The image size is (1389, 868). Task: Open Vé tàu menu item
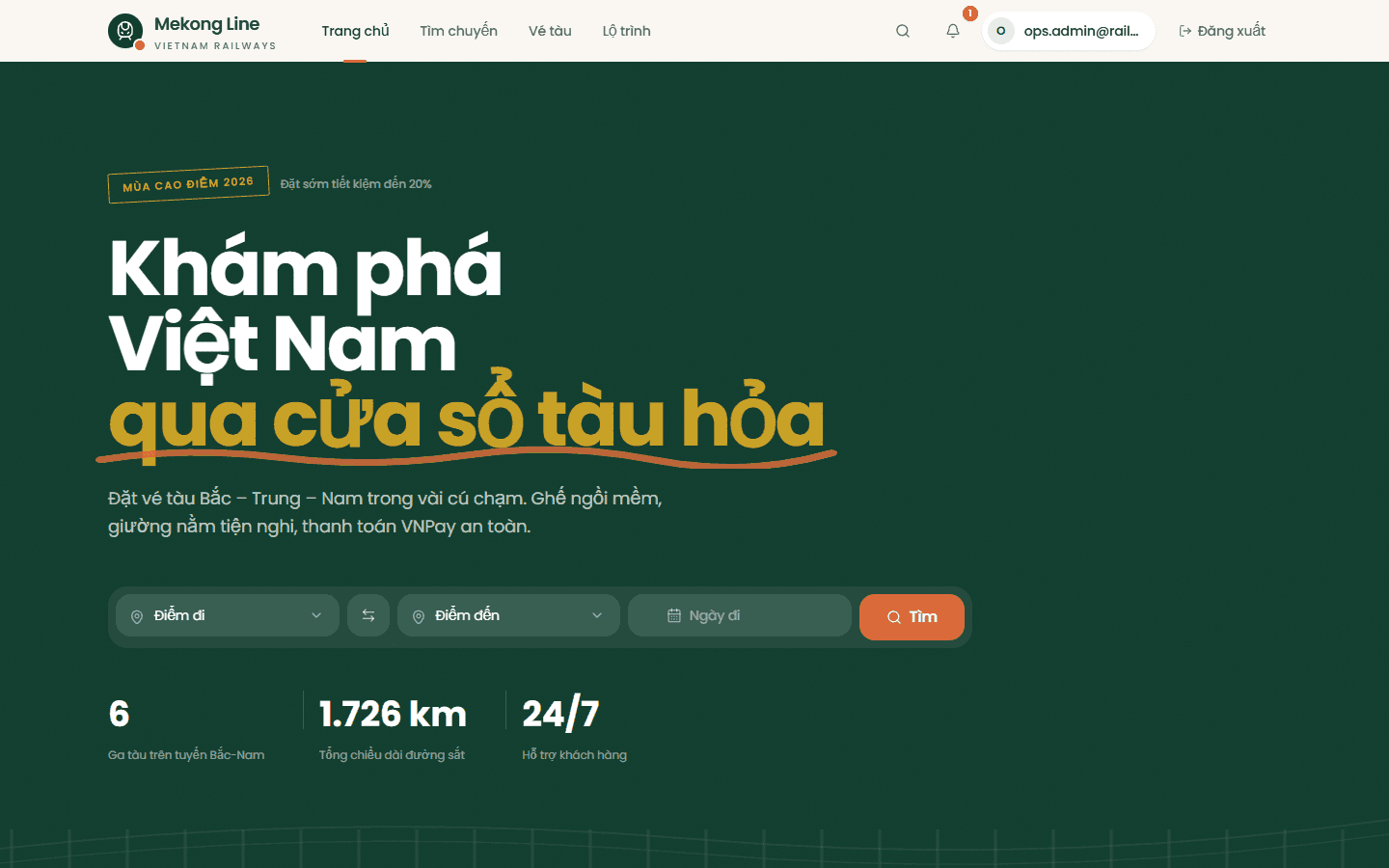(x=550, y=31)
